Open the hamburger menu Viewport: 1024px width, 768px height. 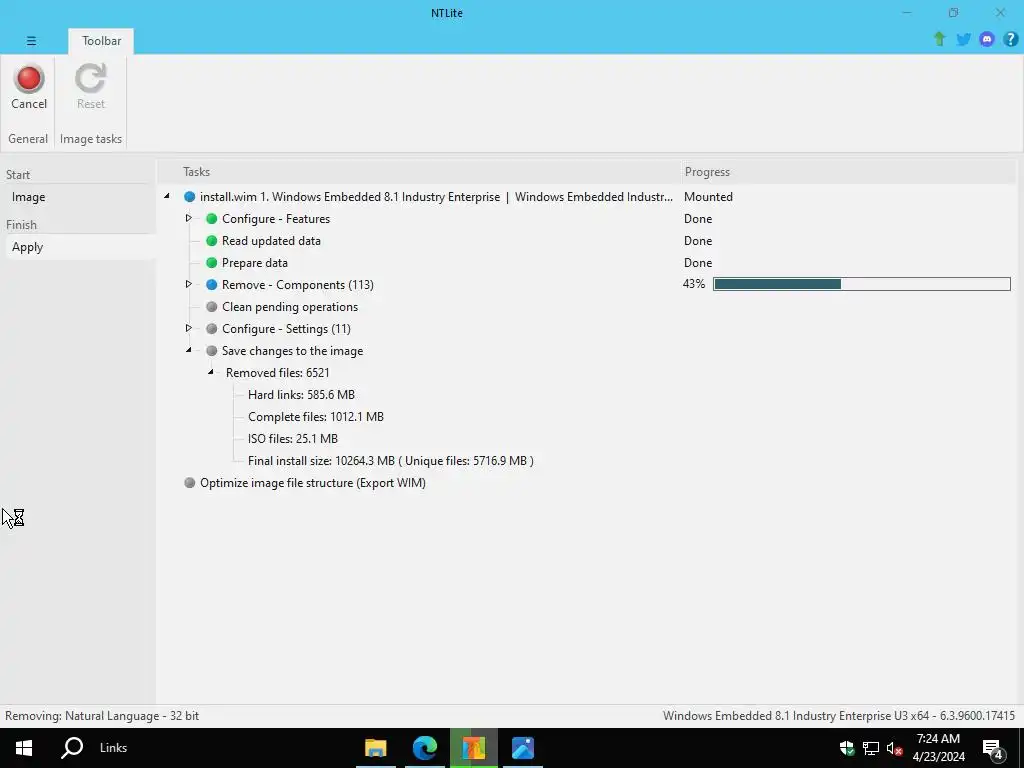tap(31, 40)
